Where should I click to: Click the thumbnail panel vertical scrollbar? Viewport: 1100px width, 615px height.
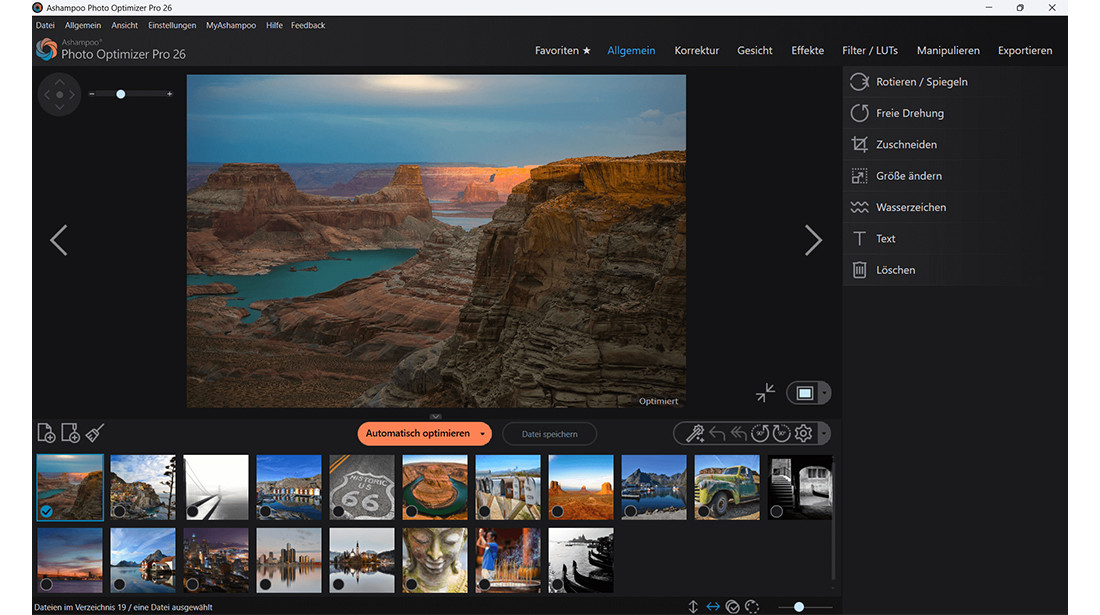(833, 519)
